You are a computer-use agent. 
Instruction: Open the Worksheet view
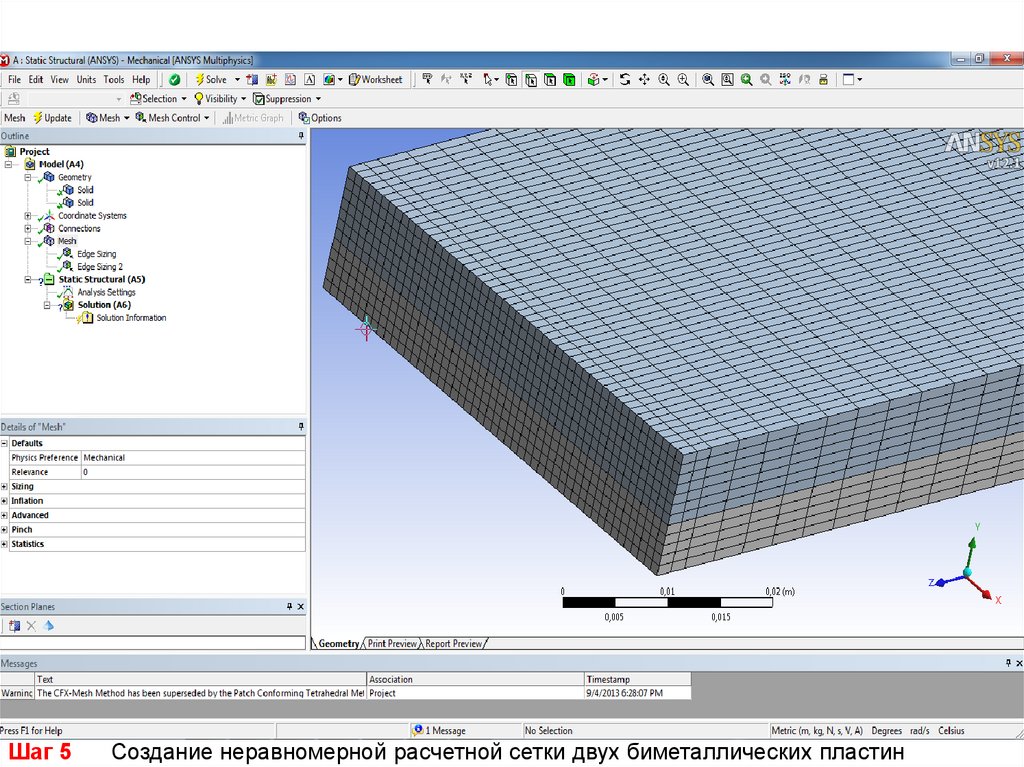(376, 79)
